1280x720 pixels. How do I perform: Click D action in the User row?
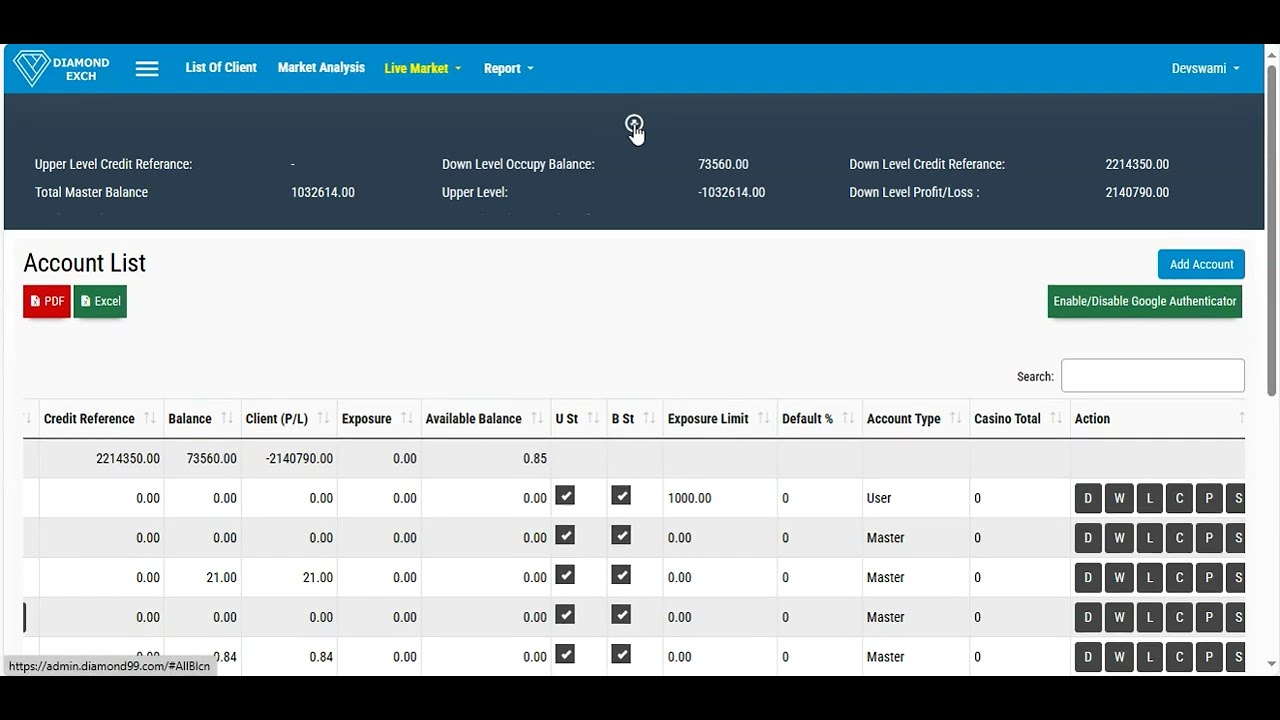tap(1088, 498)
